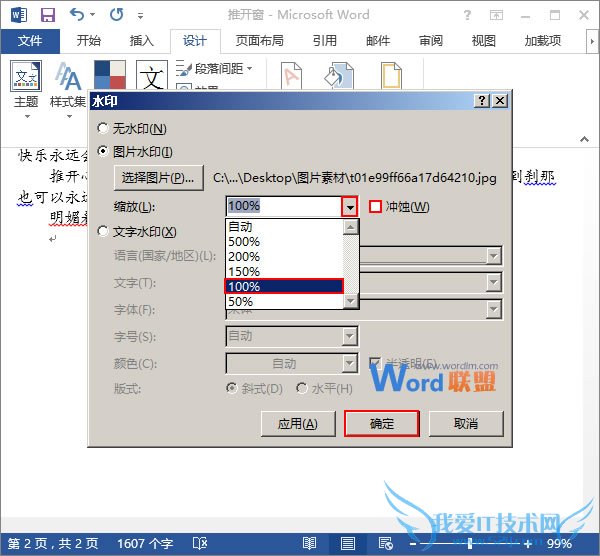Choose 150% in the scale list

pyautogui.click(x=285, y=271)
